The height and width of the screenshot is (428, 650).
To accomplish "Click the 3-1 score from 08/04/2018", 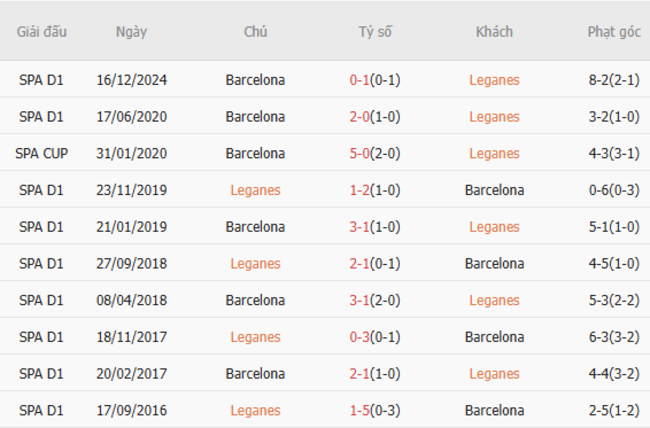I will click(x=360, y=300).
